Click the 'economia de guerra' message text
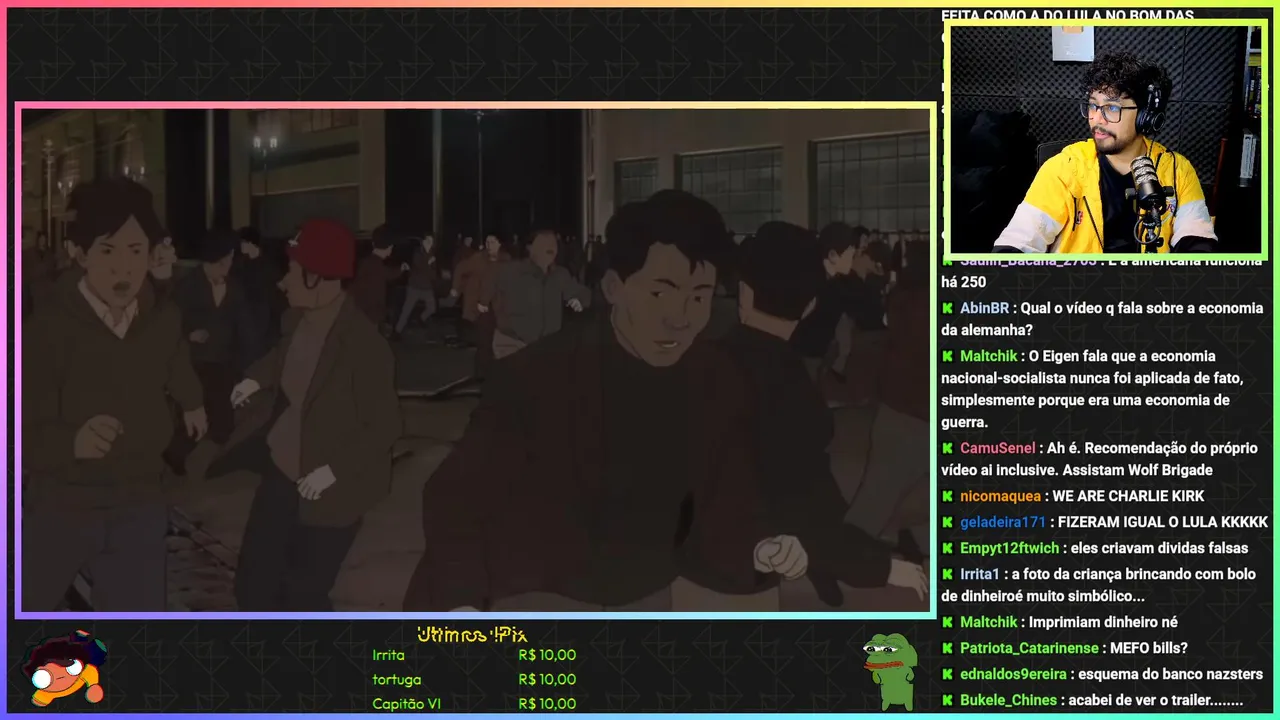1280x720 pixels. pos(1092,389)
